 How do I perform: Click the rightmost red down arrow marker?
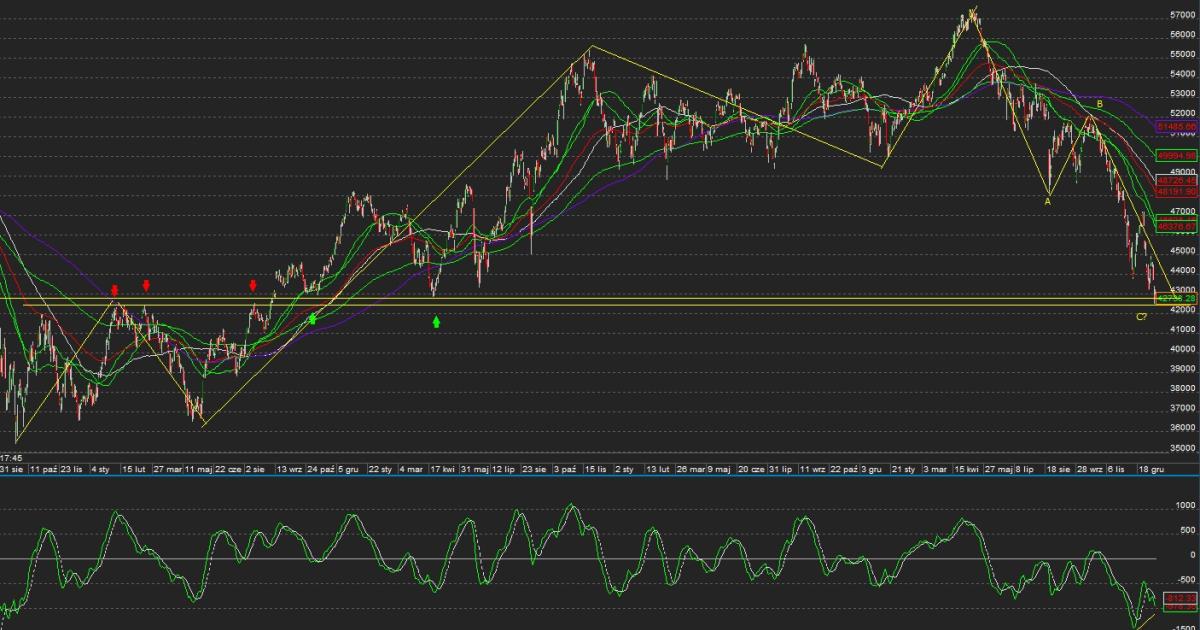[253, 285]
